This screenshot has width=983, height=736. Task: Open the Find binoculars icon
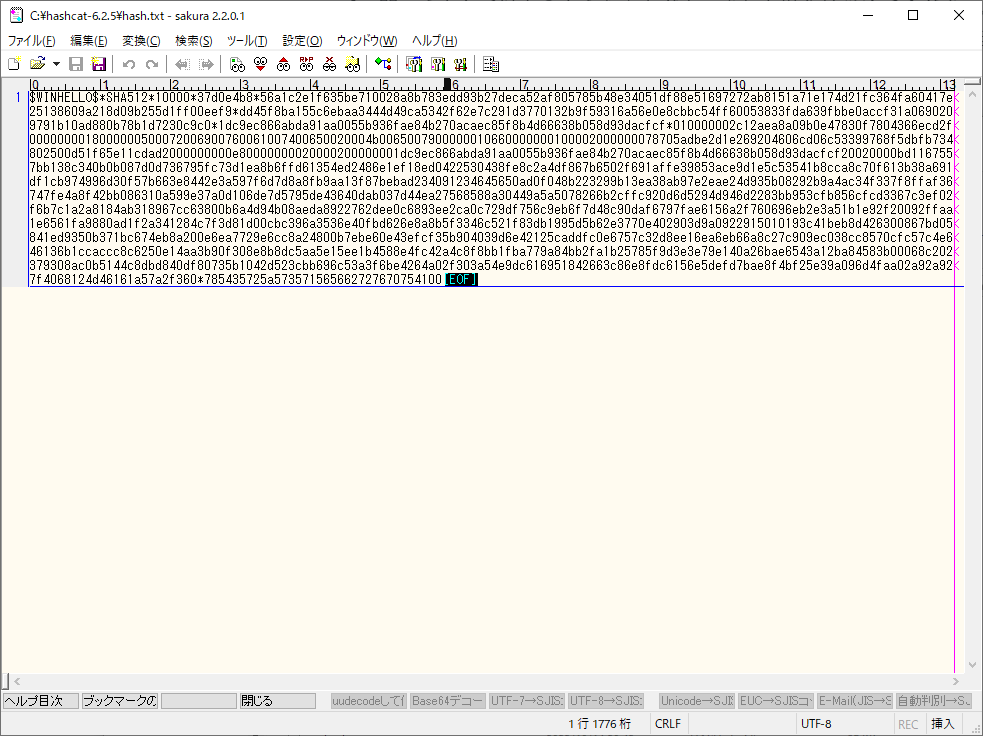coord(237,64)
